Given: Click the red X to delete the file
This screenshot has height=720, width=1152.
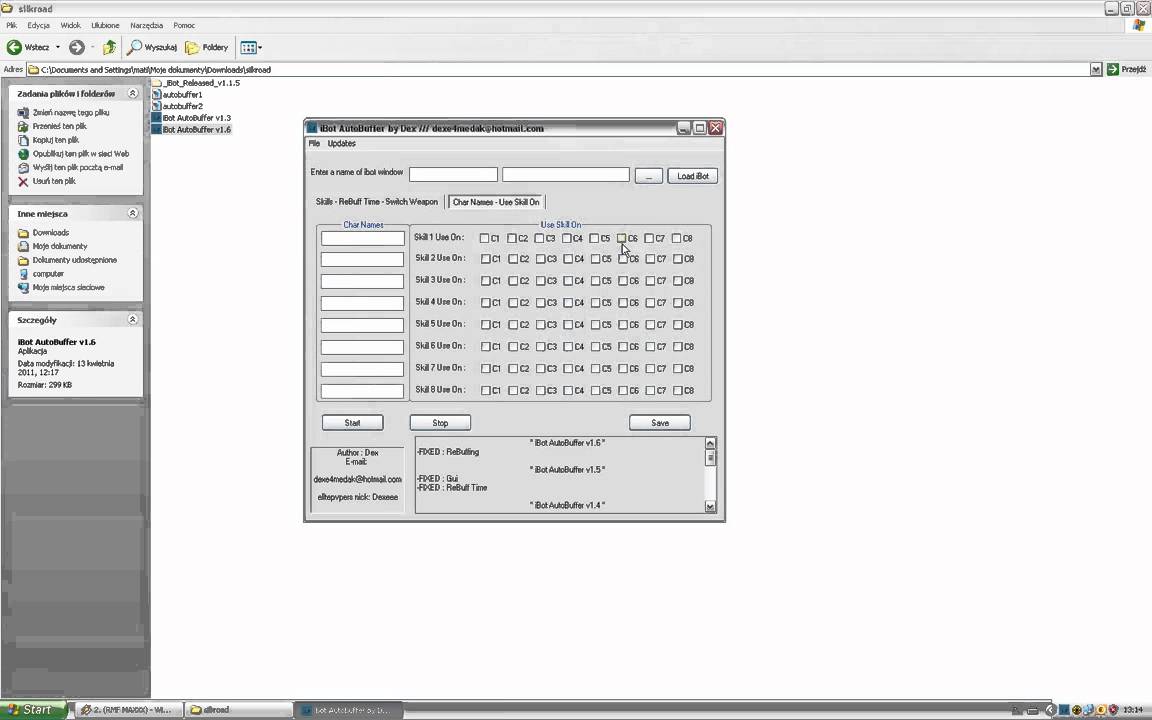Looking at the screenshot, I should pyautogui.click(x=24, y=181).
